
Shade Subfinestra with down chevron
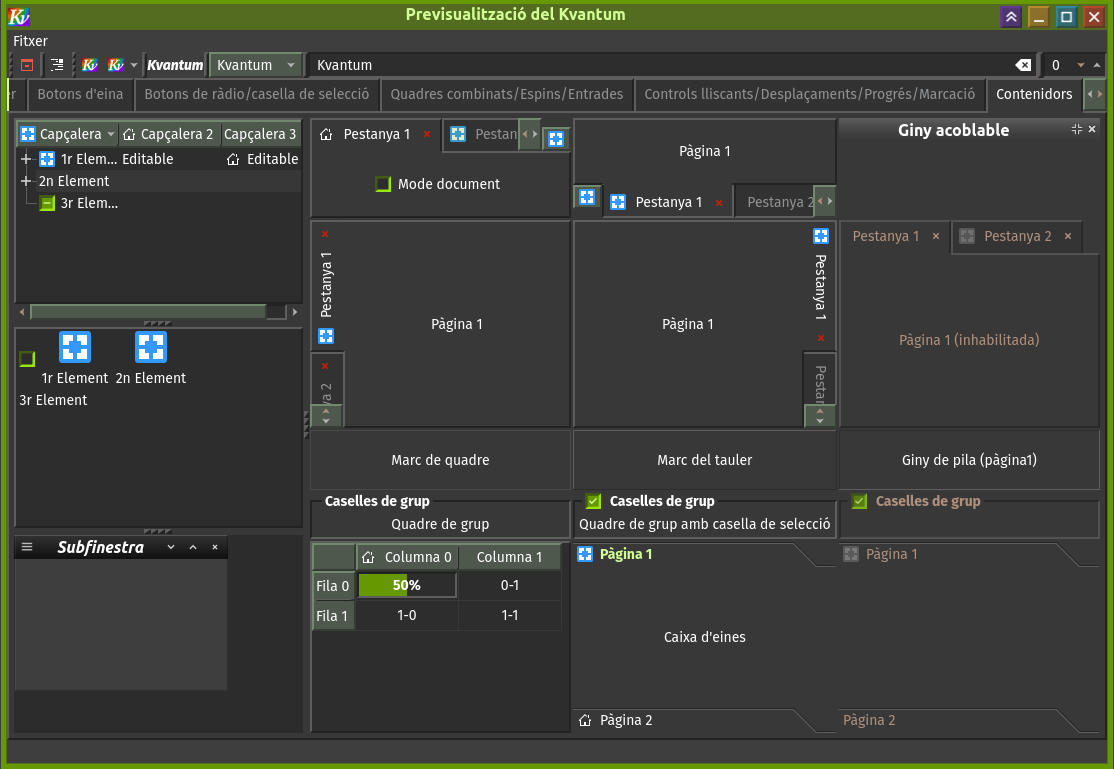point(171,547)
